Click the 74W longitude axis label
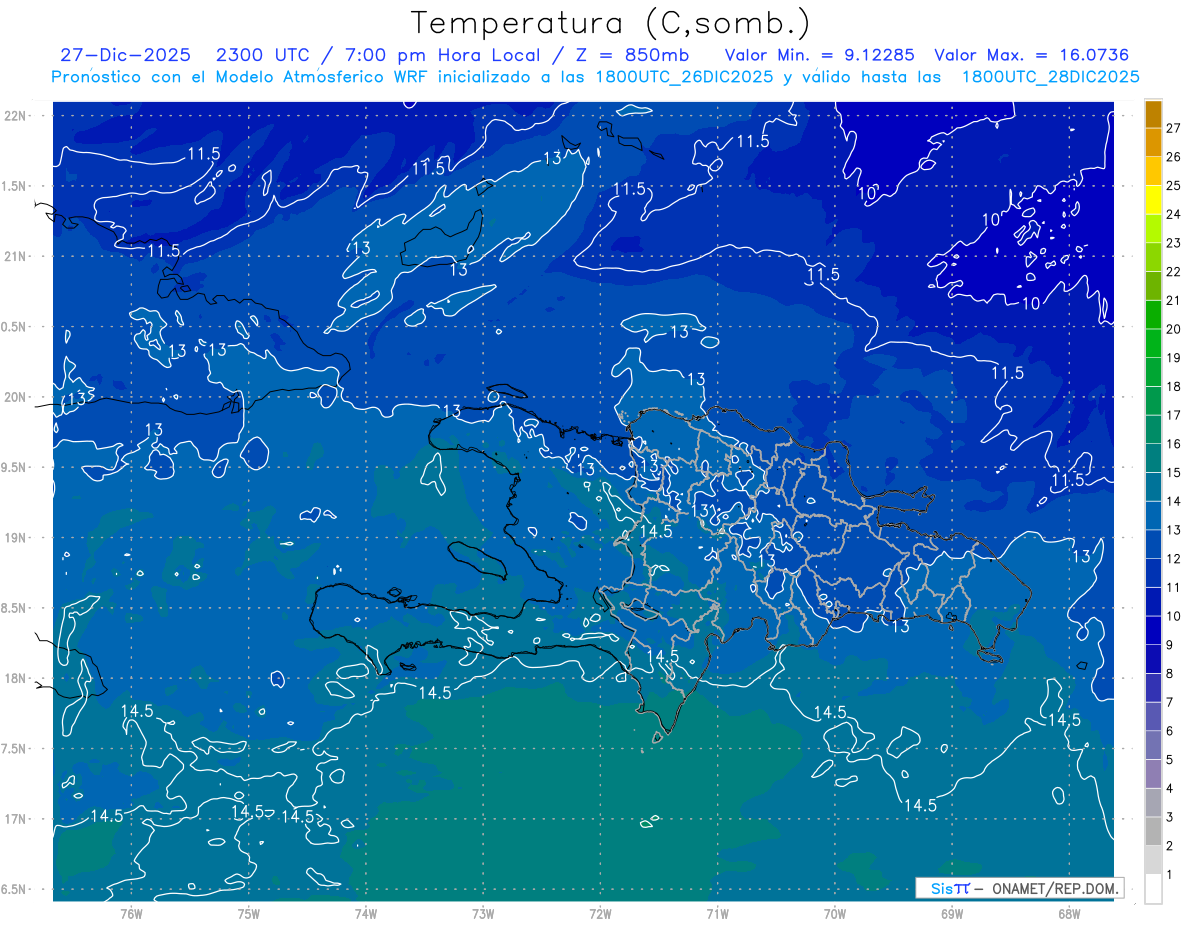Image resolution: width=1200 pixels, height=927 pixels. point(366,913)
